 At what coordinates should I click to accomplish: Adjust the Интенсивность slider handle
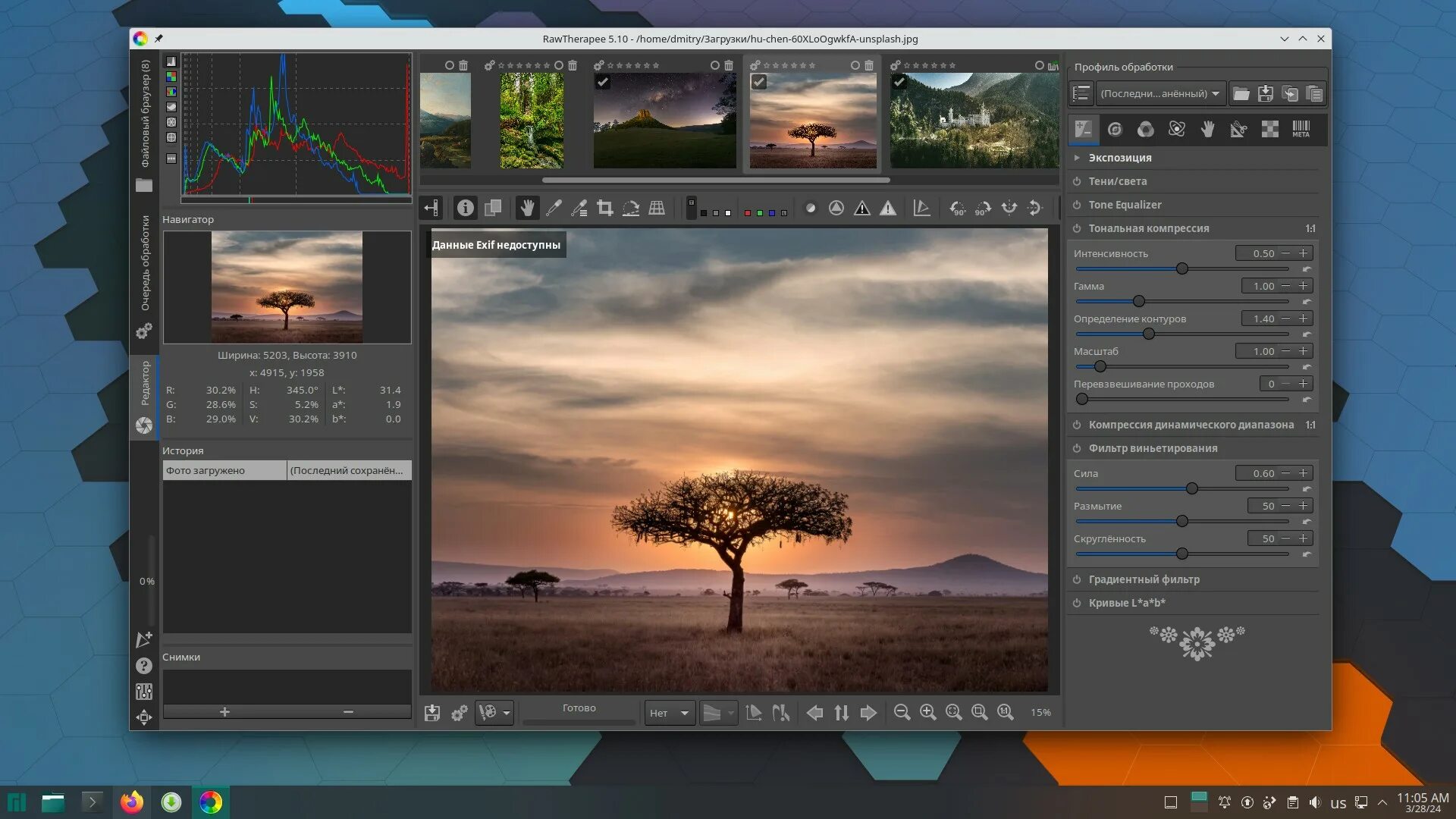(1181, 268)
